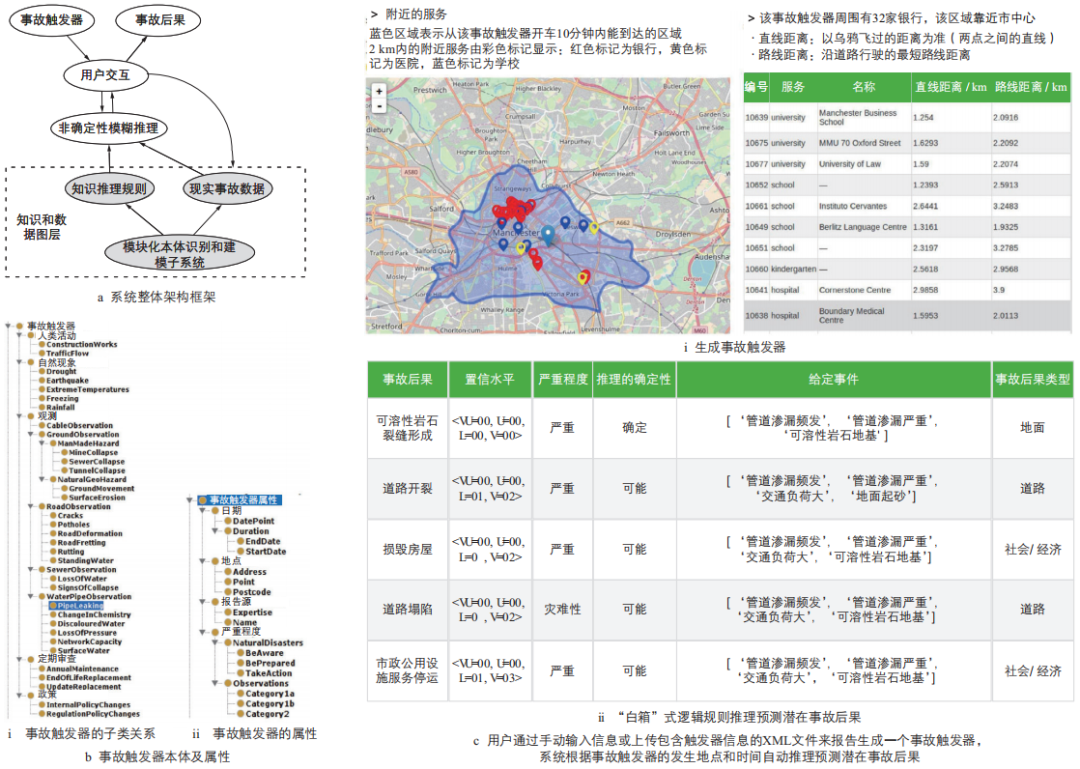The image size is (1080, 769).
Task: Collapse the NaturalDisasters property branch
Action: click(x=216, y=642)
